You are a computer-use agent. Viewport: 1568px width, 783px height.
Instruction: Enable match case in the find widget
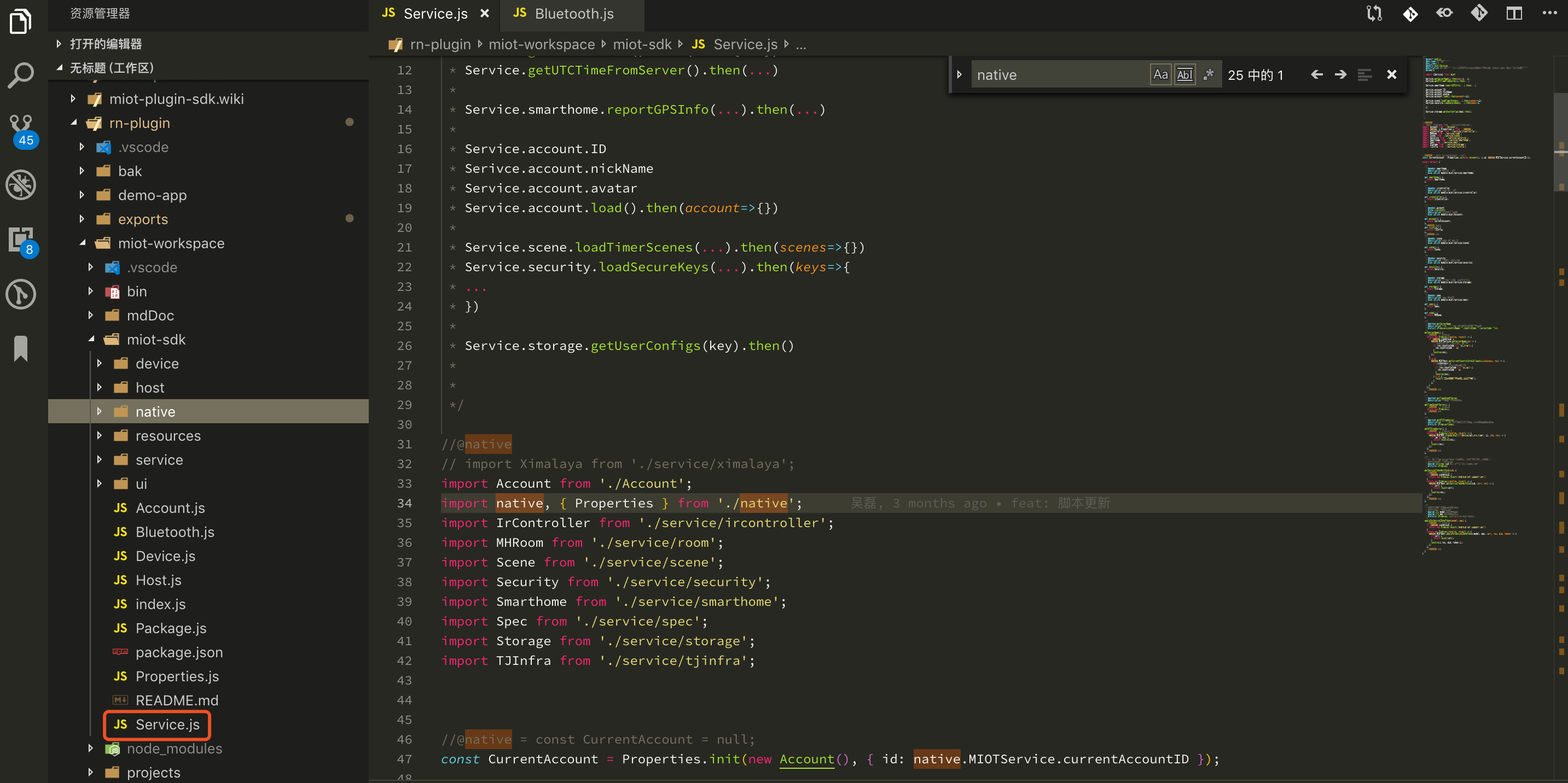[1161, 74]
